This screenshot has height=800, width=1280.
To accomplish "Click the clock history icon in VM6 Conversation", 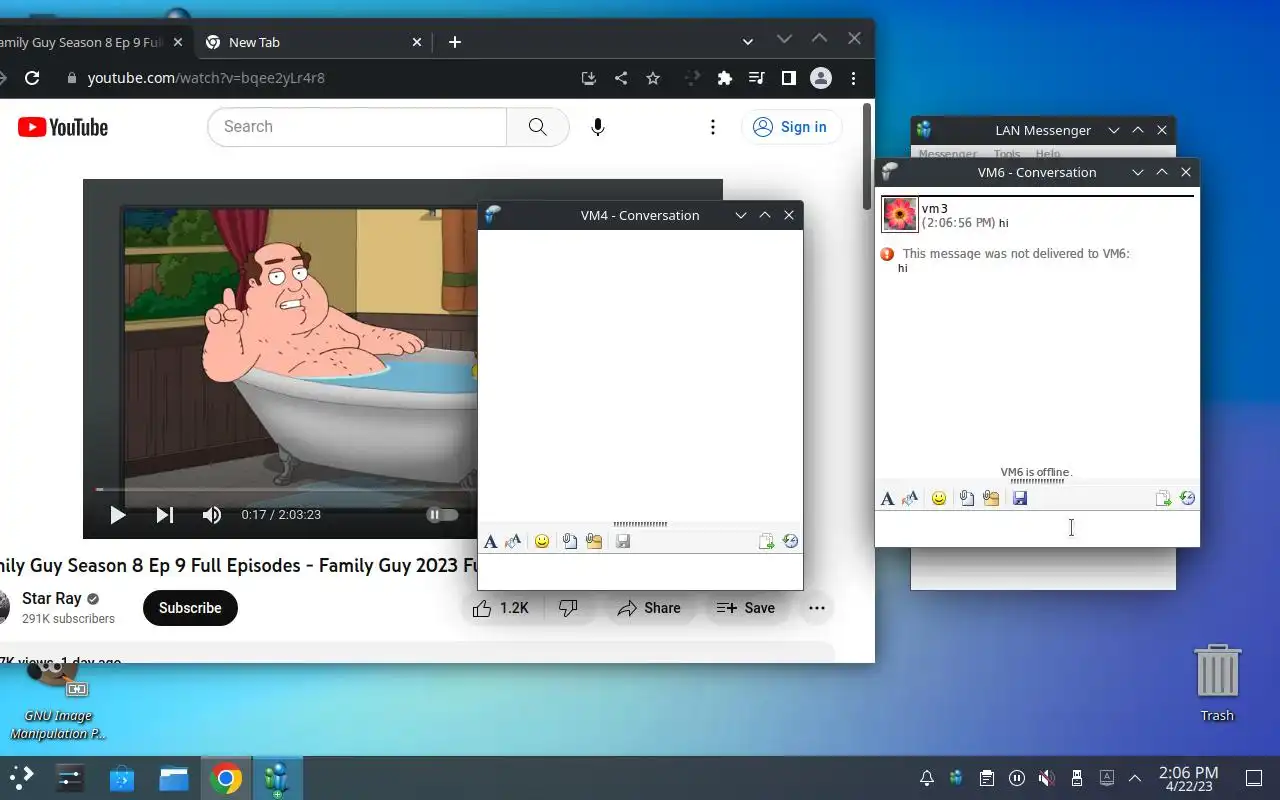I will coord(1187,498).
